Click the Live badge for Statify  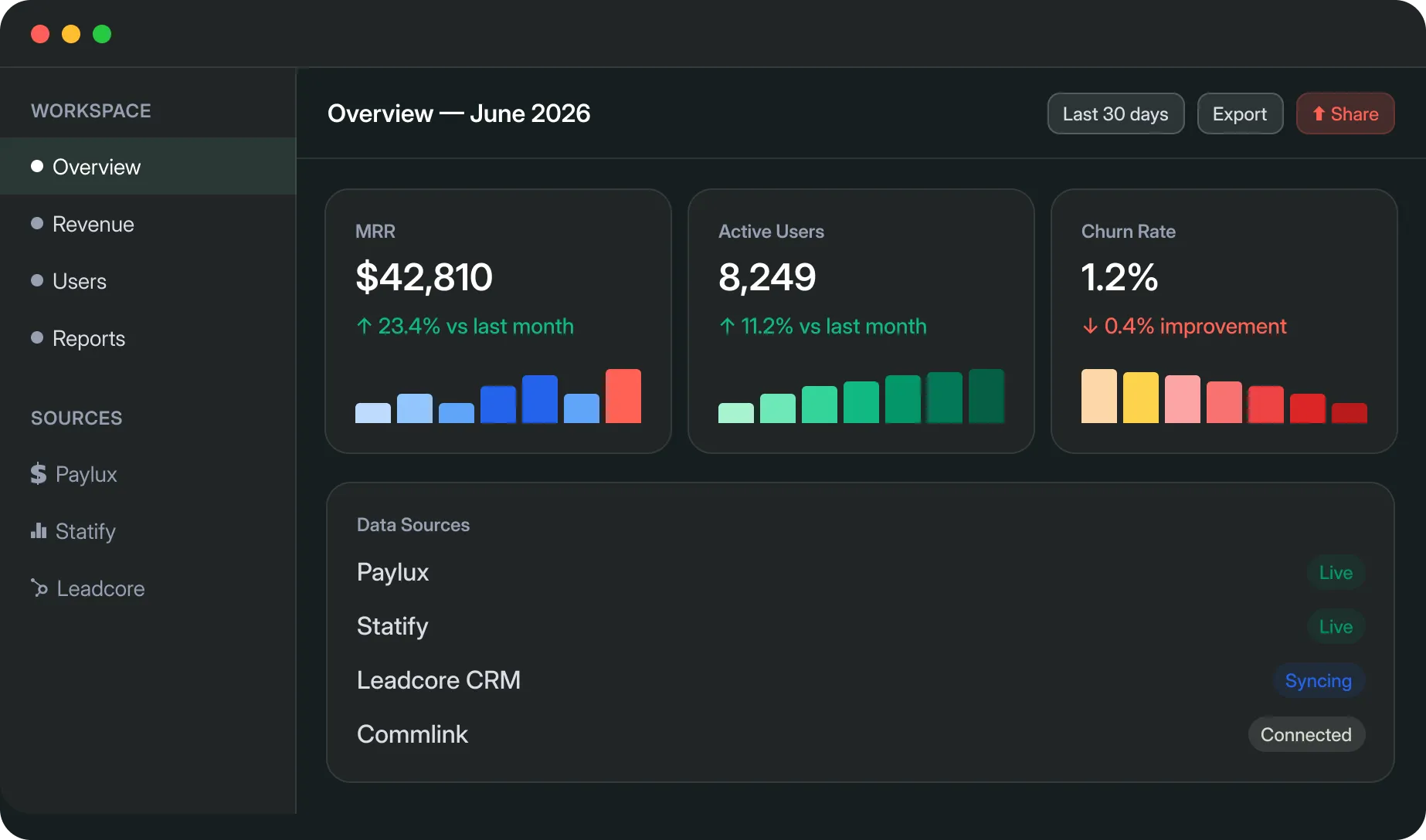click(x=1336, y=626)
